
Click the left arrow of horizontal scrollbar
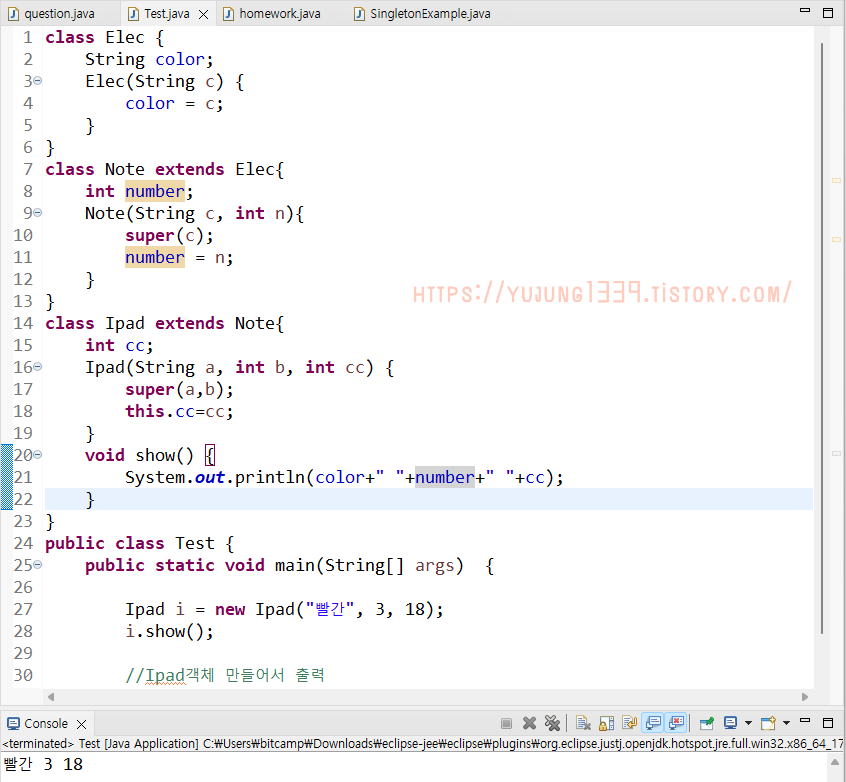[51, 697]
